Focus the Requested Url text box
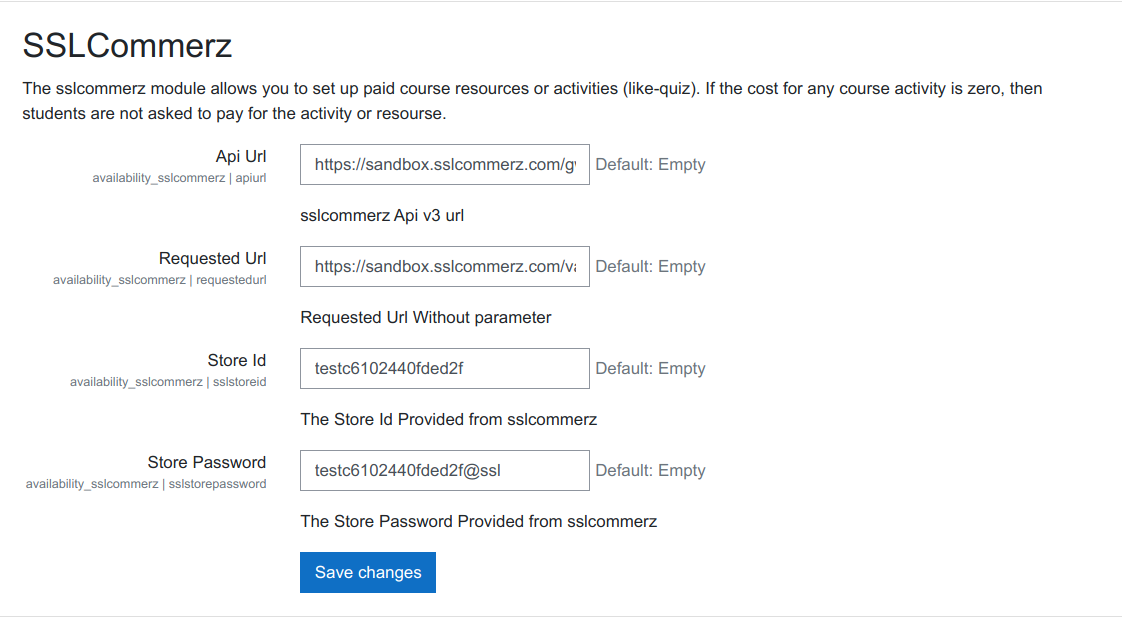 [x=444, y=266]
